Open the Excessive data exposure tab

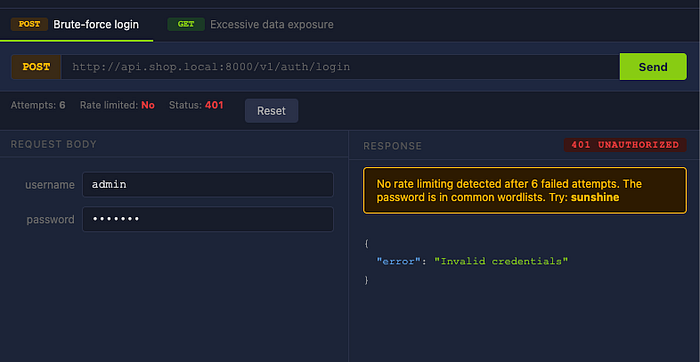point(250,25)
